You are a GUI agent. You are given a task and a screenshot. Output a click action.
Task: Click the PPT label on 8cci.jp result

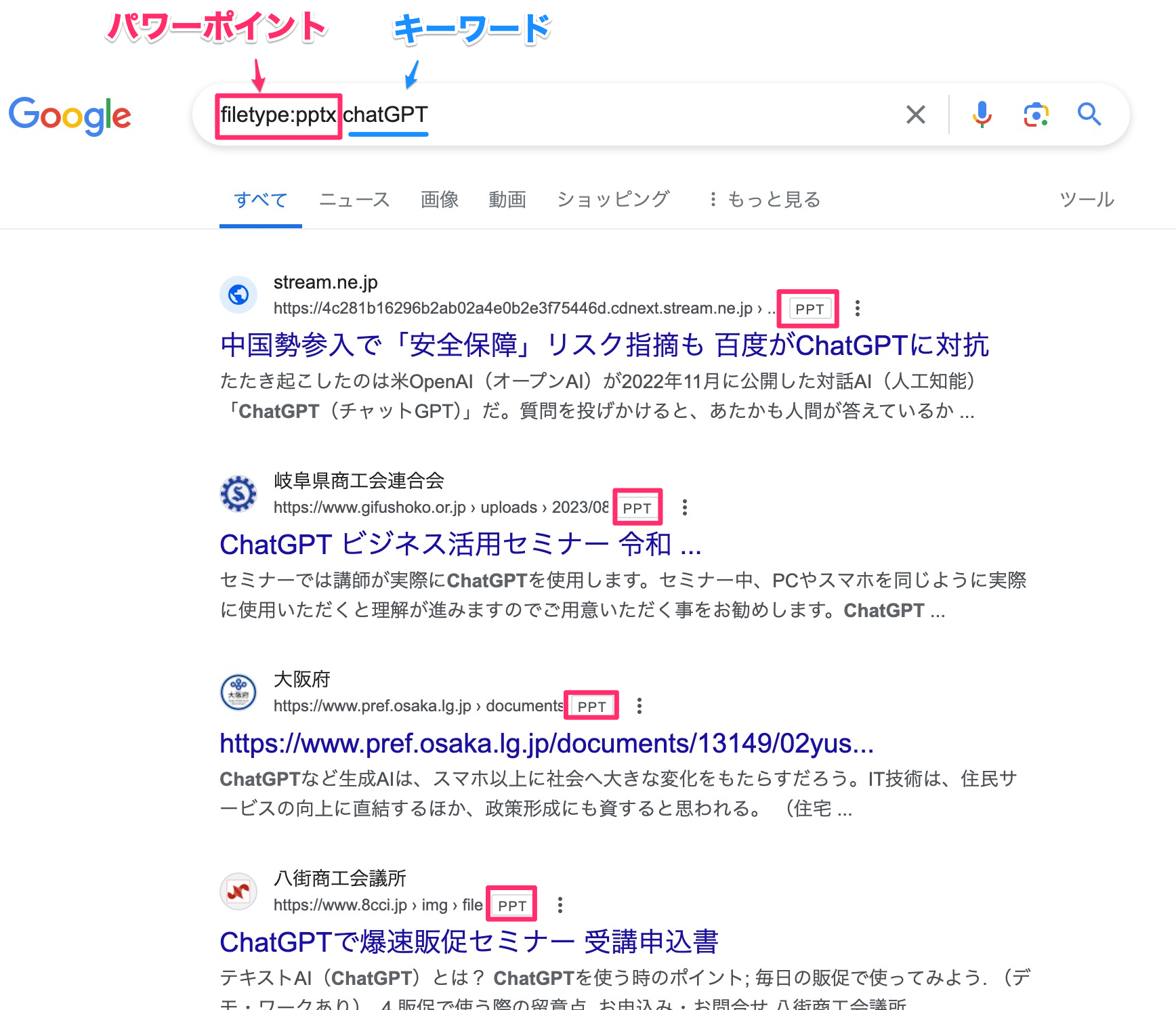(x=512, y=906)
